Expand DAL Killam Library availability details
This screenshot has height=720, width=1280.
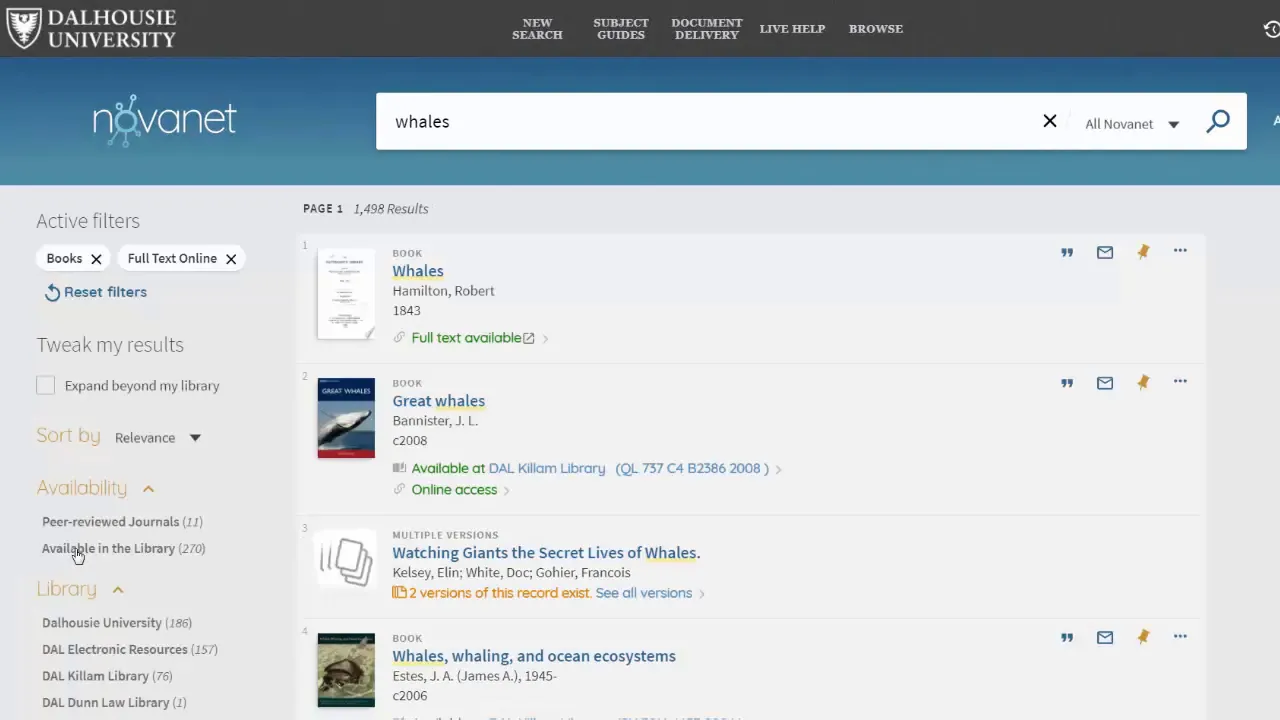point(778,469)
